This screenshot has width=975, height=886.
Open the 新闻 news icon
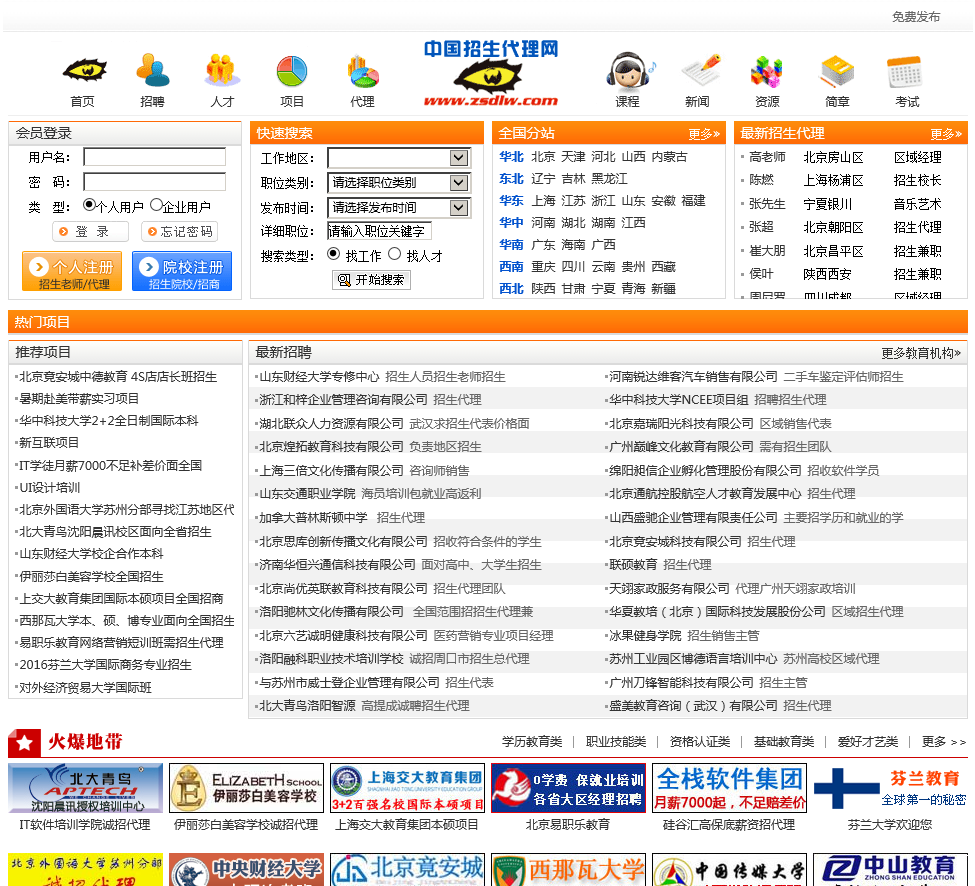(x=700, y=71)
